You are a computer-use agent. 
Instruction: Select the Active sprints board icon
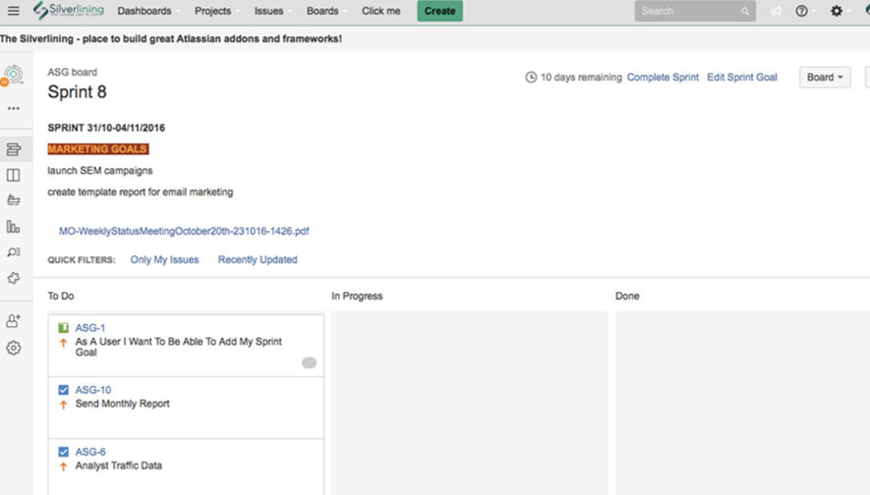pyautogui.click(x=13, y=175)
